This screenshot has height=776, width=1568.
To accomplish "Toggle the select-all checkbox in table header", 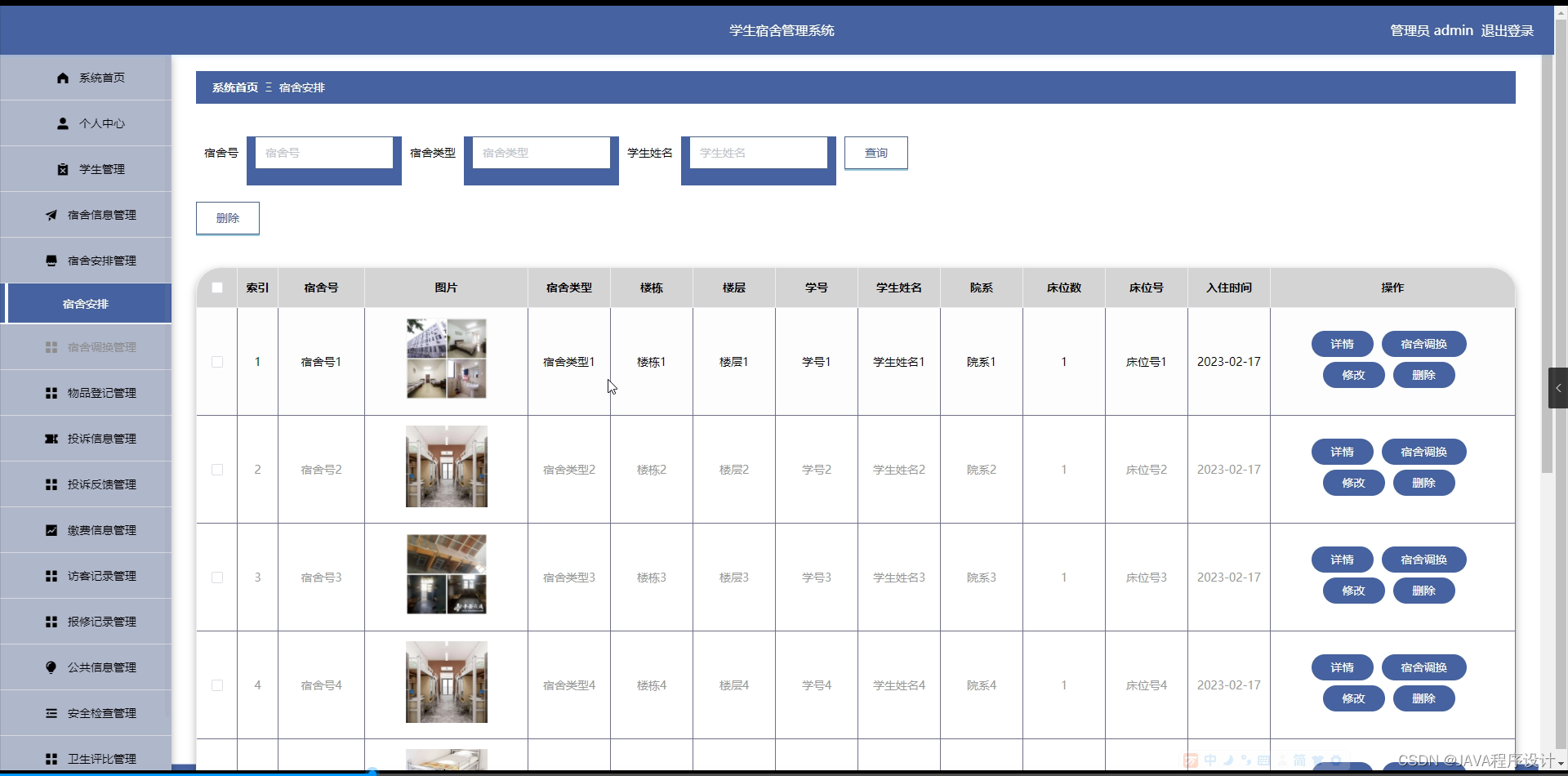I will 217,288.
